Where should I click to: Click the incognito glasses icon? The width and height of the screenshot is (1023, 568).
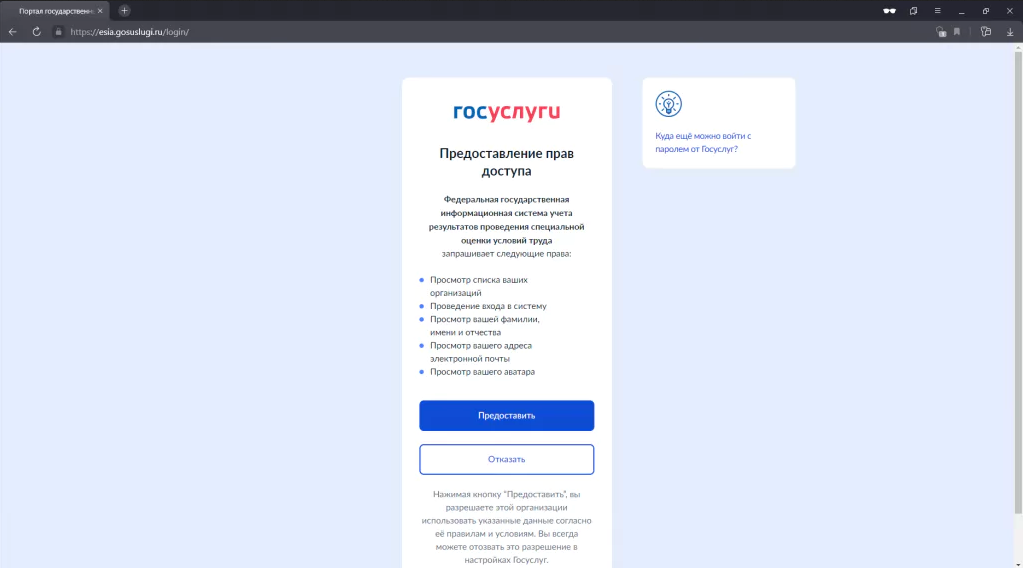coord(889,11)
